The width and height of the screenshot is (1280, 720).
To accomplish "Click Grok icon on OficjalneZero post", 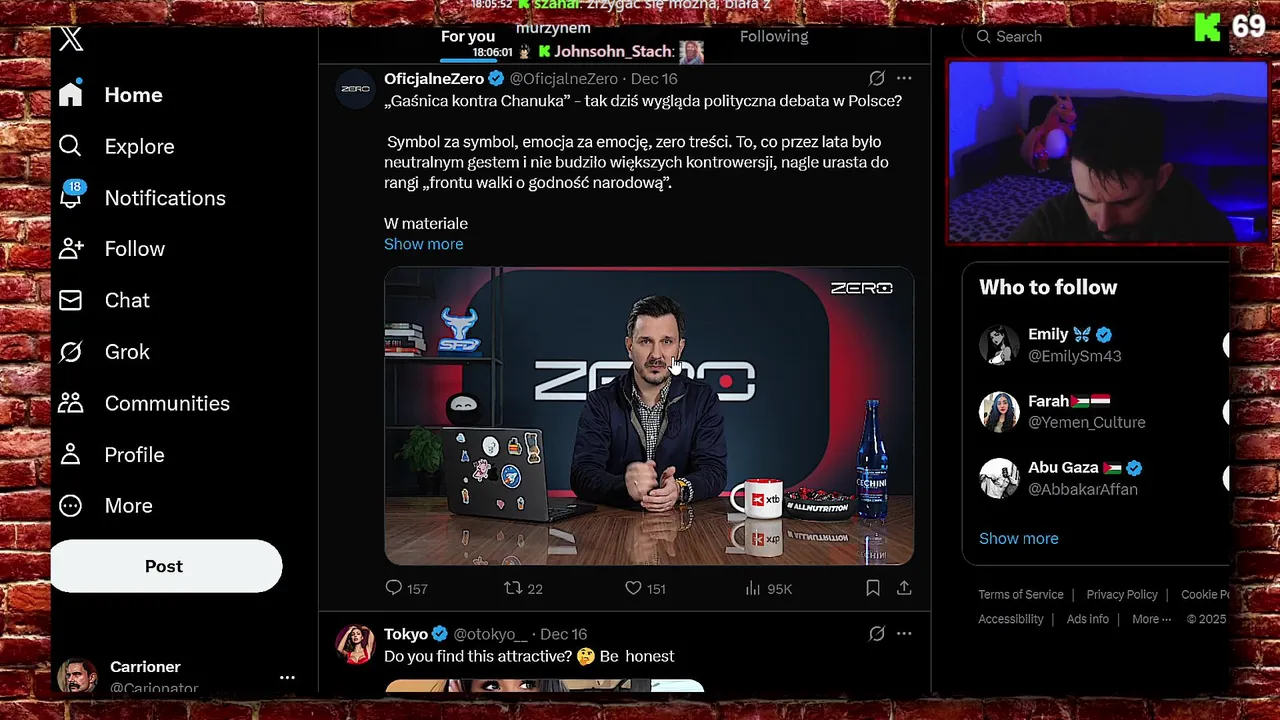I will click(877, 78).
